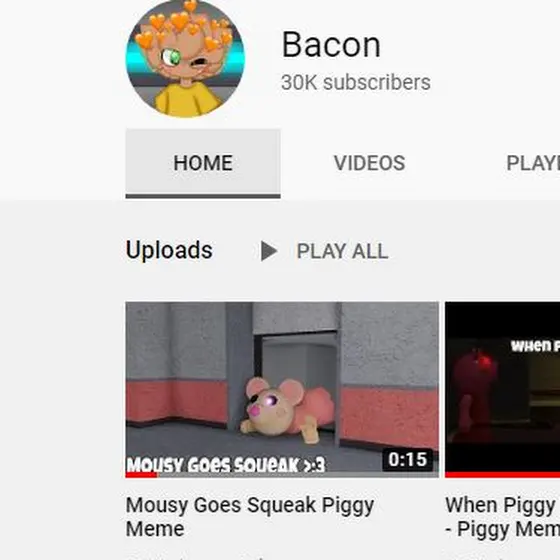Click the Uploads section heading
The width and height of the screenshot is (560, 560).
coord(169,250)
